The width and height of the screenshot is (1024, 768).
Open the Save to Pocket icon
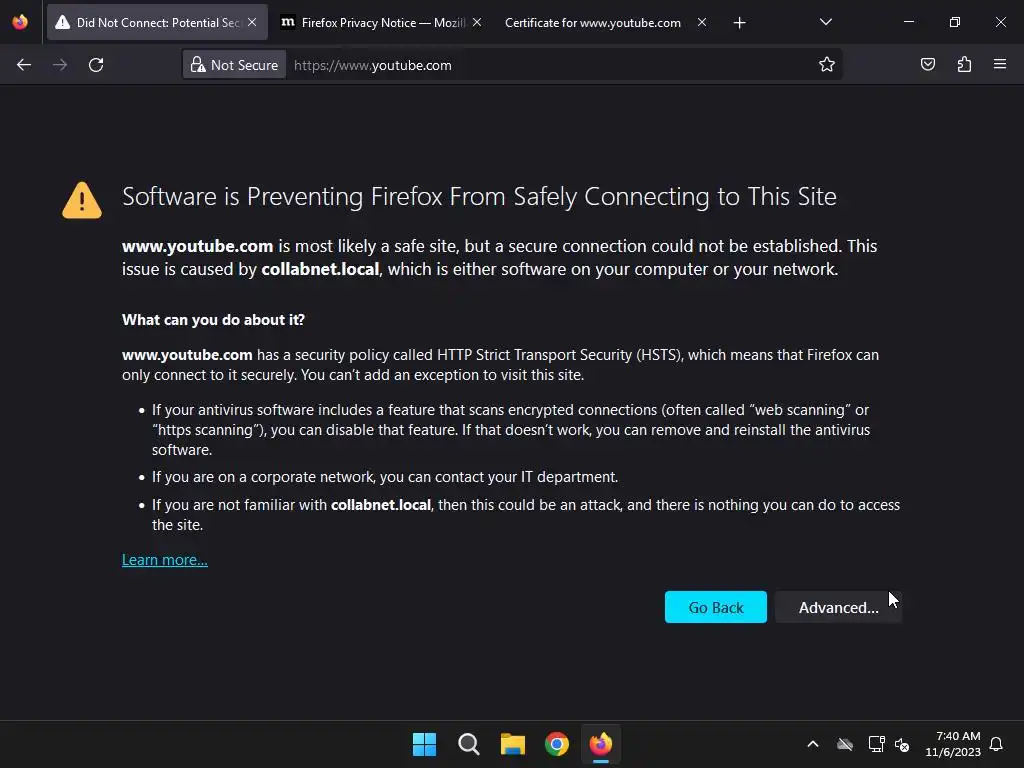pos(927,64)
